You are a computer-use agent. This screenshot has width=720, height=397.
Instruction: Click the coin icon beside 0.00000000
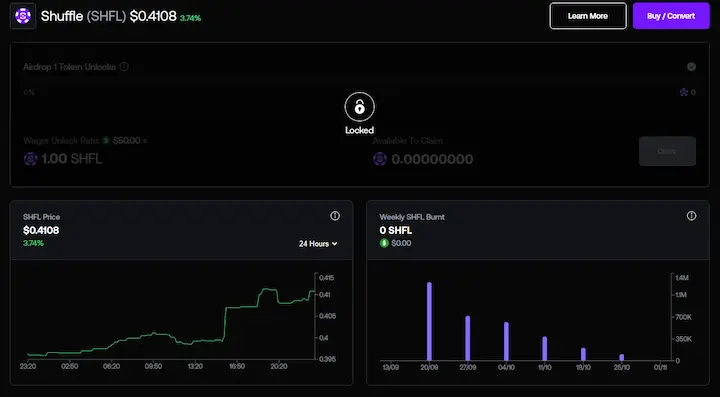click(x=380, y=159)
